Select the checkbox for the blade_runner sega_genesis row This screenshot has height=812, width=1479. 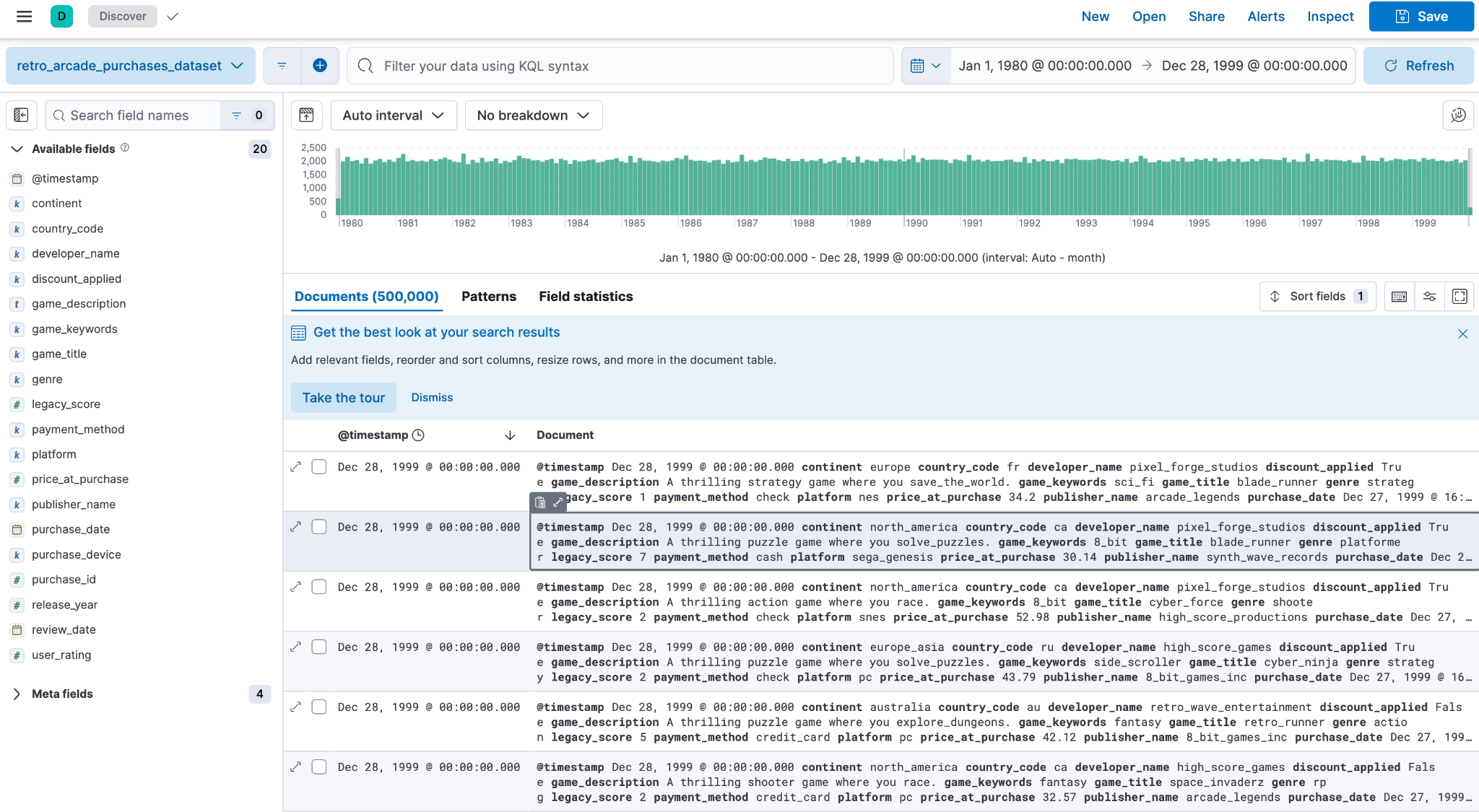point(319,527)
